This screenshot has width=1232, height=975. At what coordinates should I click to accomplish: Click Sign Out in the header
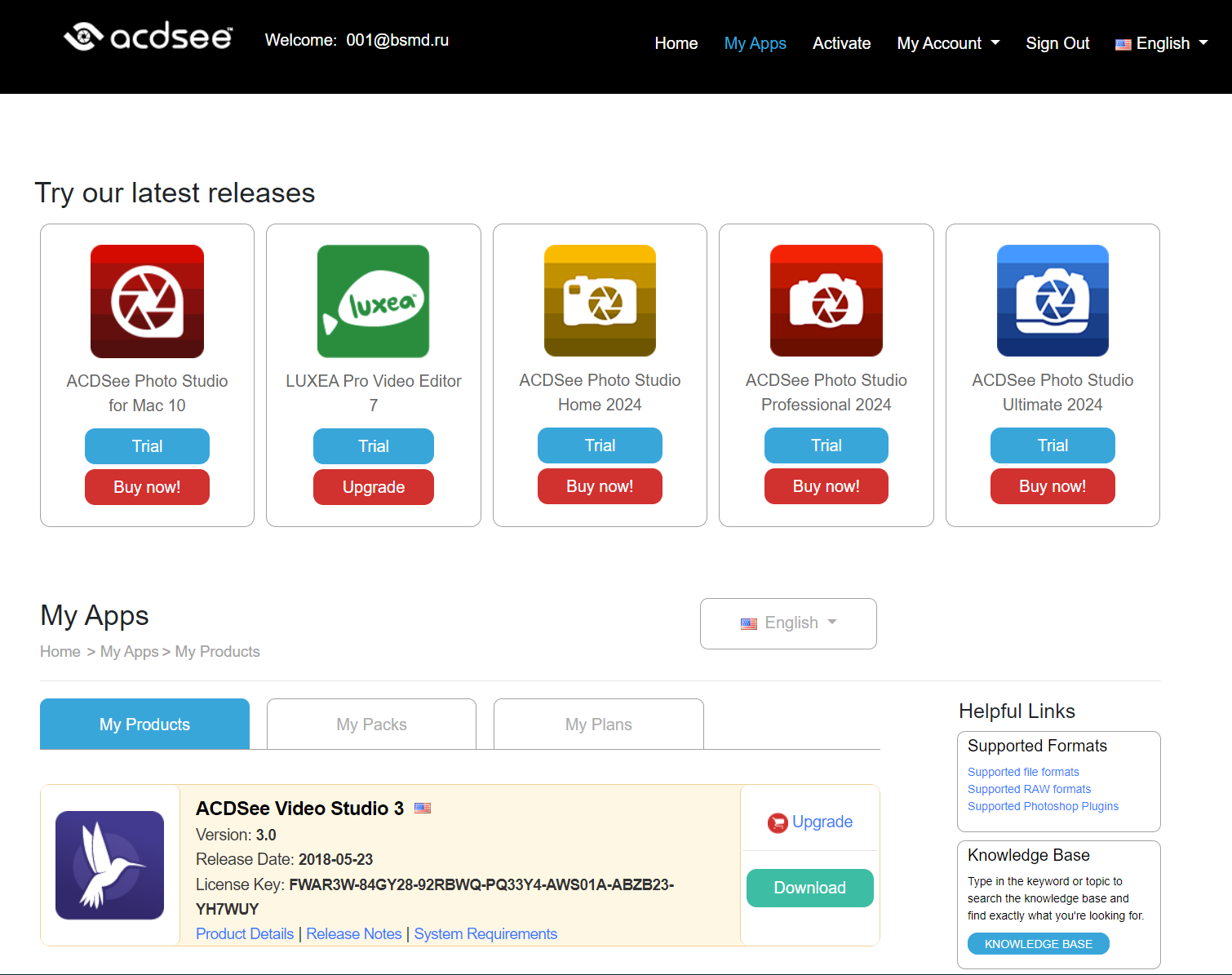[x=1057, y=43]
